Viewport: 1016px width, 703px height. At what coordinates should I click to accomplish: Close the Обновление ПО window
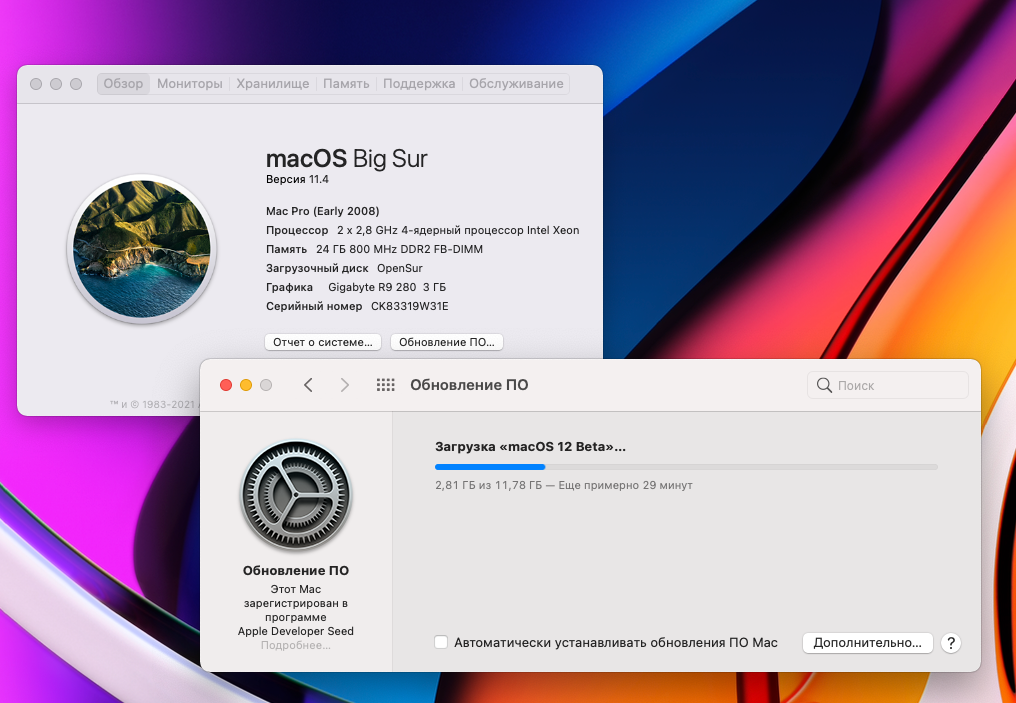coord(226,385)
